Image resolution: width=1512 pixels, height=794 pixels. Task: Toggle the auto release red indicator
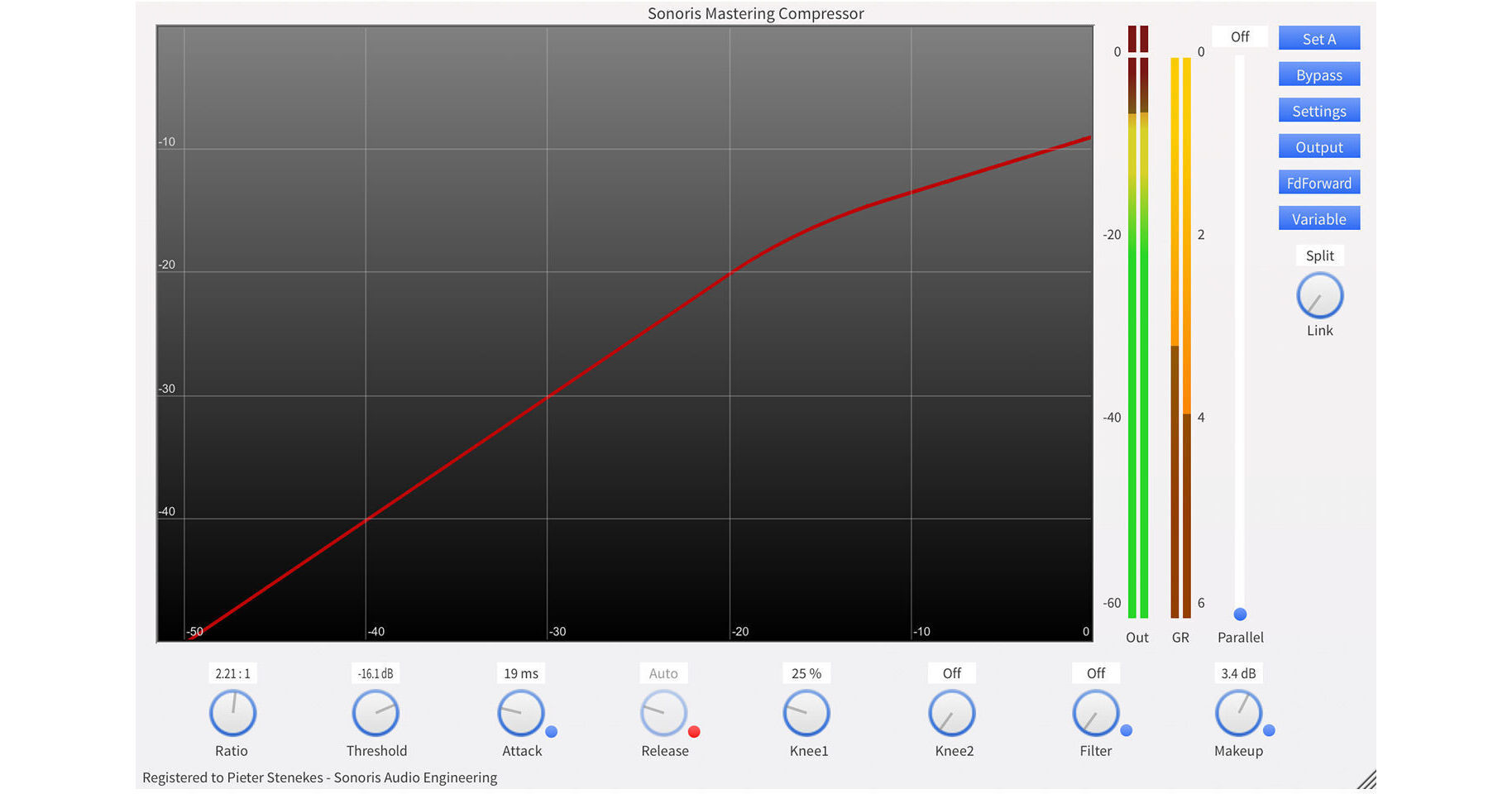point(695,731)
